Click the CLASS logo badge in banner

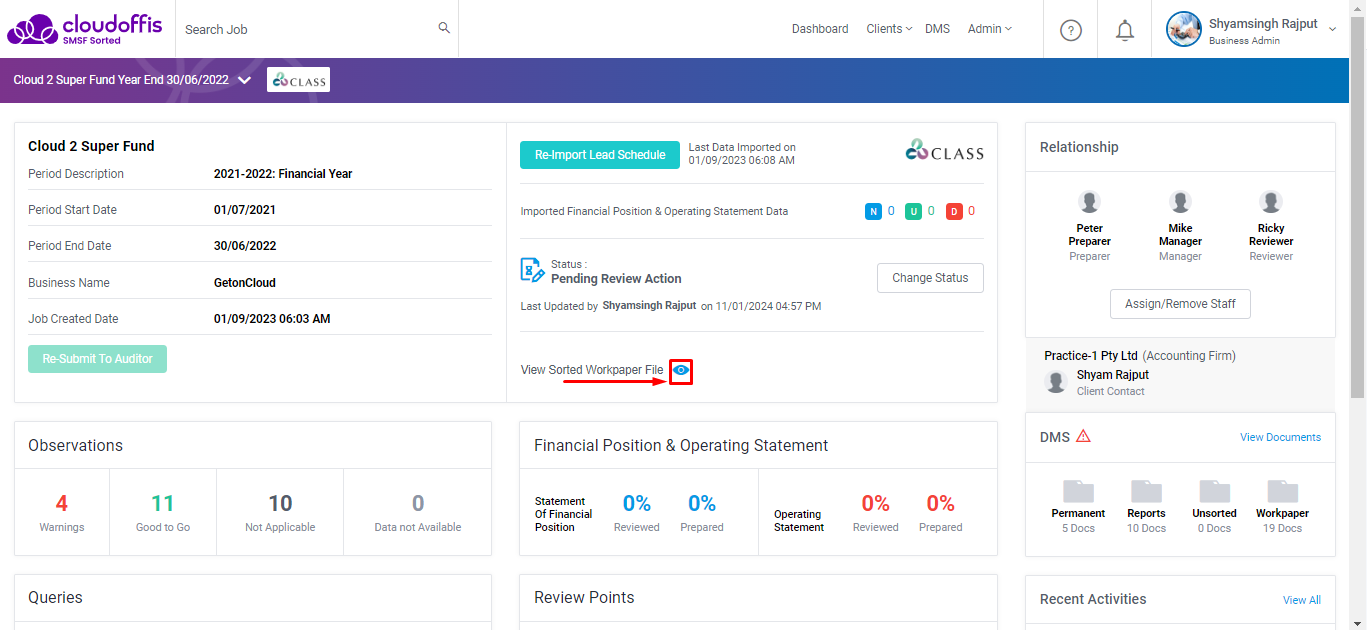tap(298, 80)
